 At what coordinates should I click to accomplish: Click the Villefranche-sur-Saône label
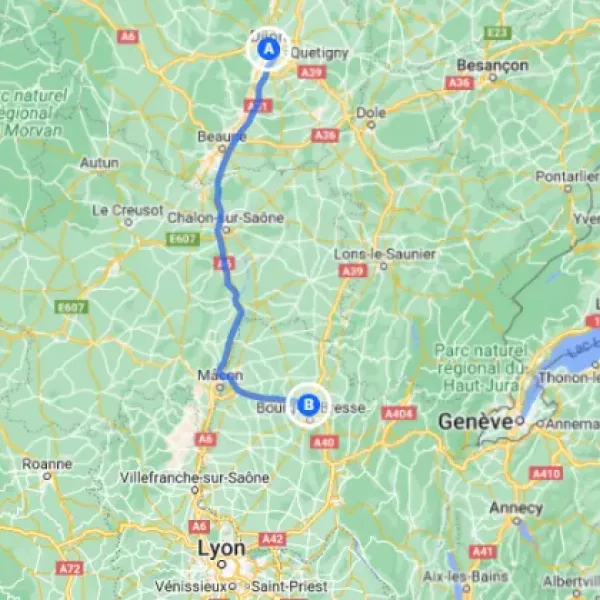point(194,478)
